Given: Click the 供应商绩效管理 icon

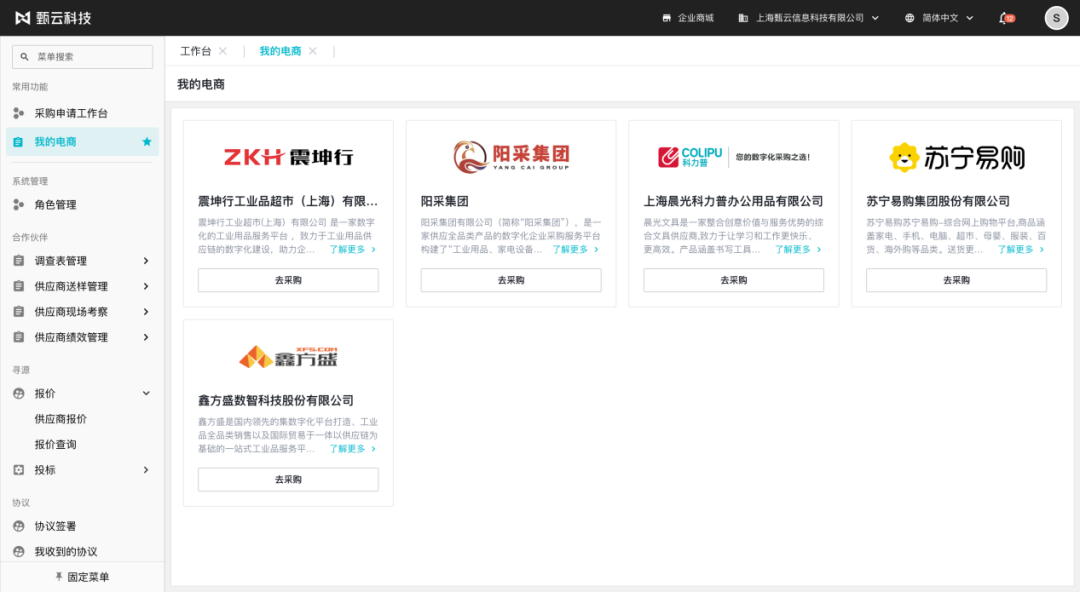Looking at the screenshot, I should [x=19, y=337].
